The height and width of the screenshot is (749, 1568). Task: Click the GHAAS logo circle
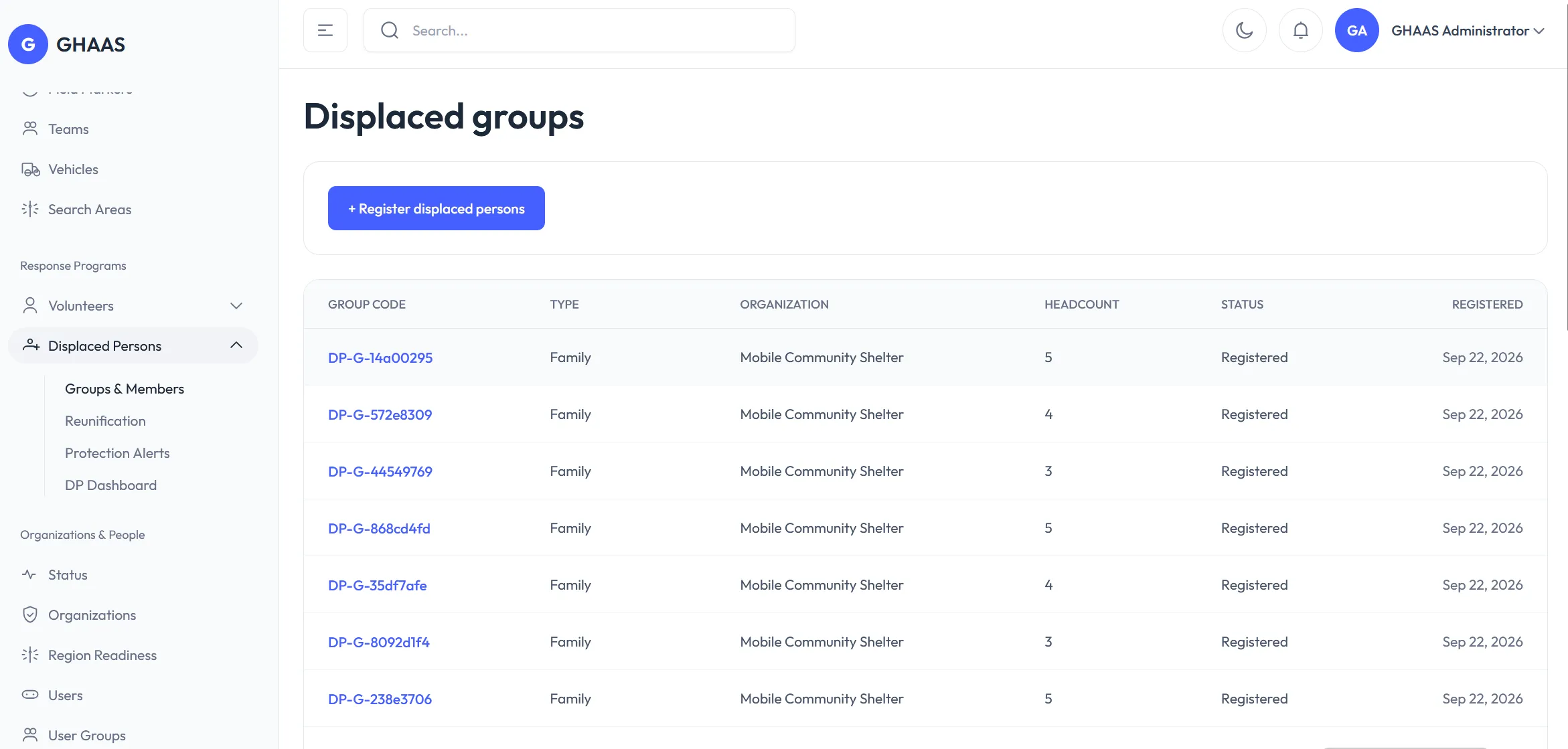(28, 44)
